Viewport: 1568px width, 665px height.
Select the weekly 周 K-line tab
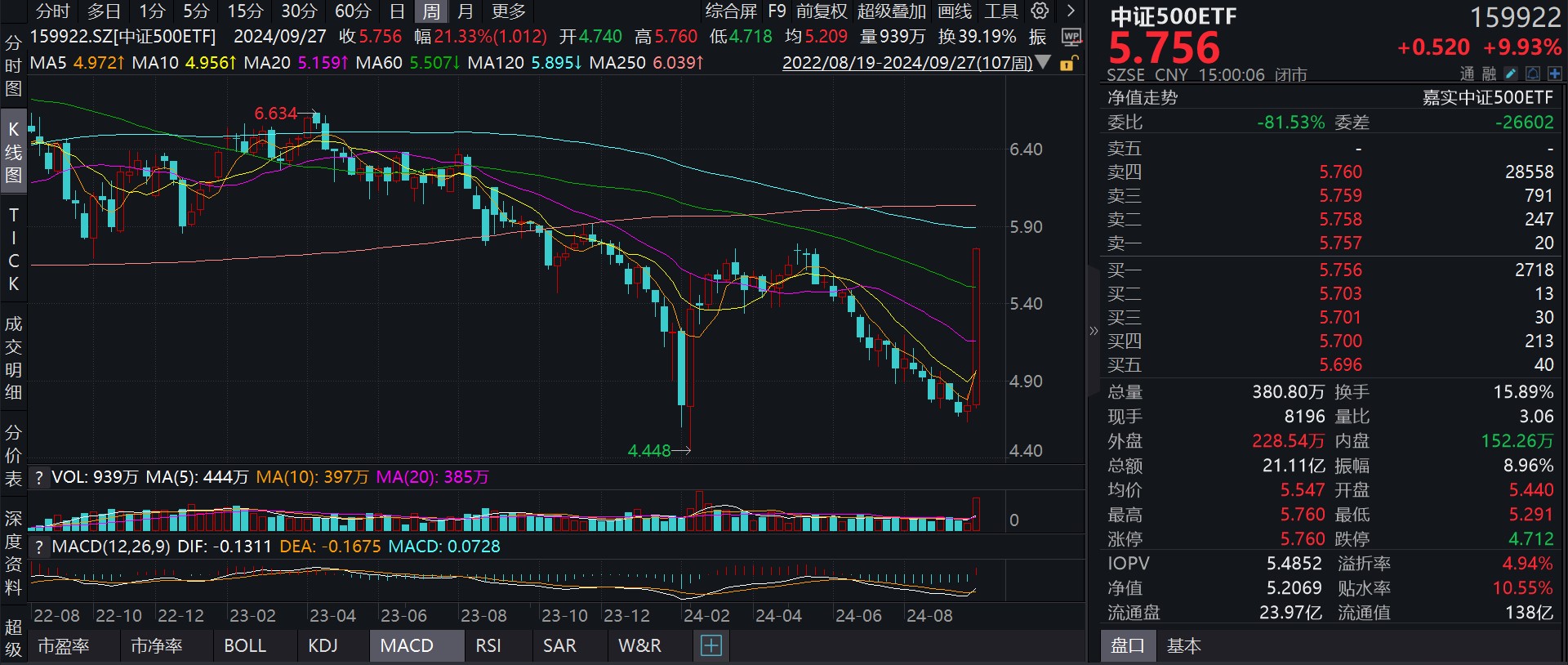(x=431, y=11)
